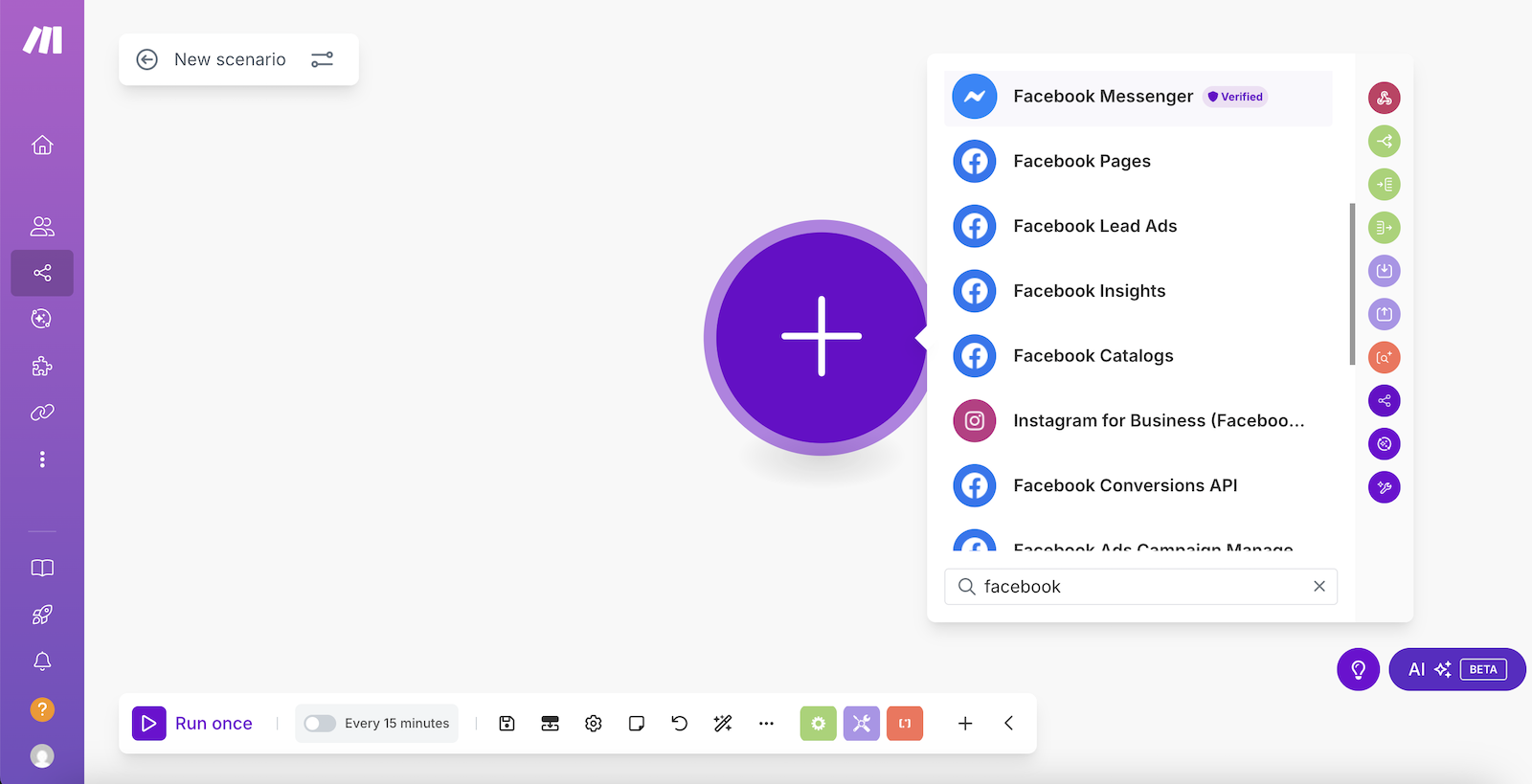The height and width of the screenshot is (784, 1532).
Task: Collapse the toolbar with left chevron
Action: [x=1008, y=724]
